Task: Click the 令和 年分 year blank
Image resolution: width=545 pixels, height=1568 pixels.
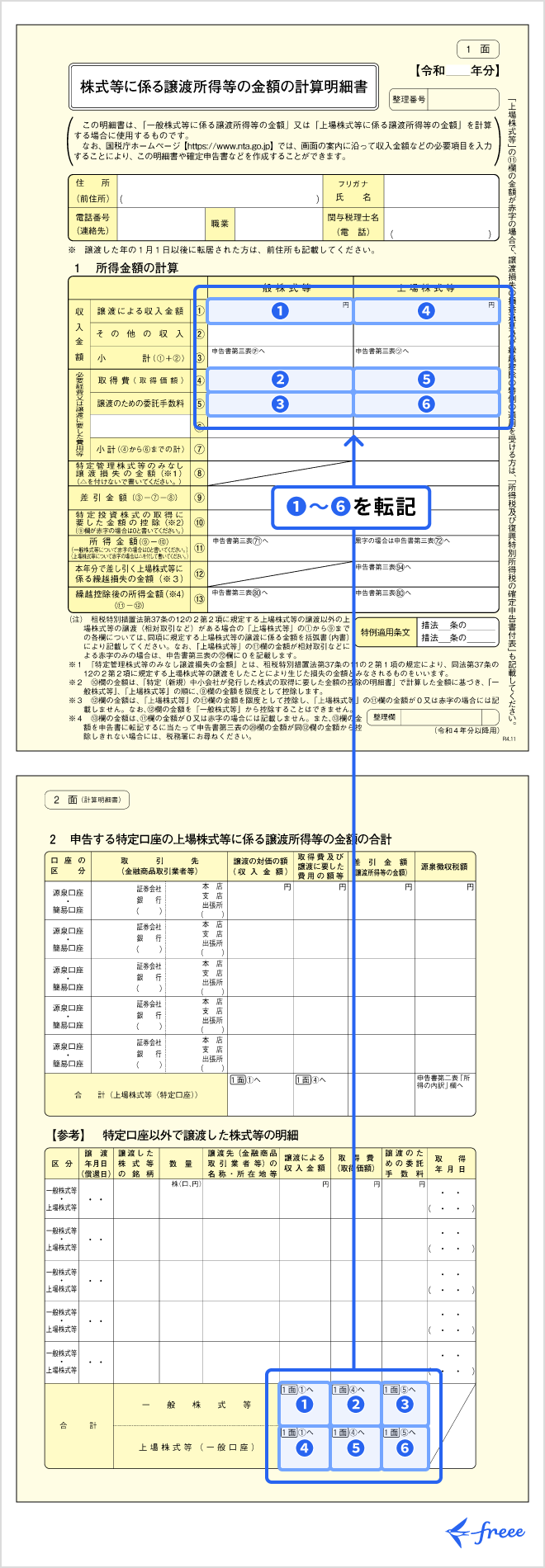Action: 458,71
